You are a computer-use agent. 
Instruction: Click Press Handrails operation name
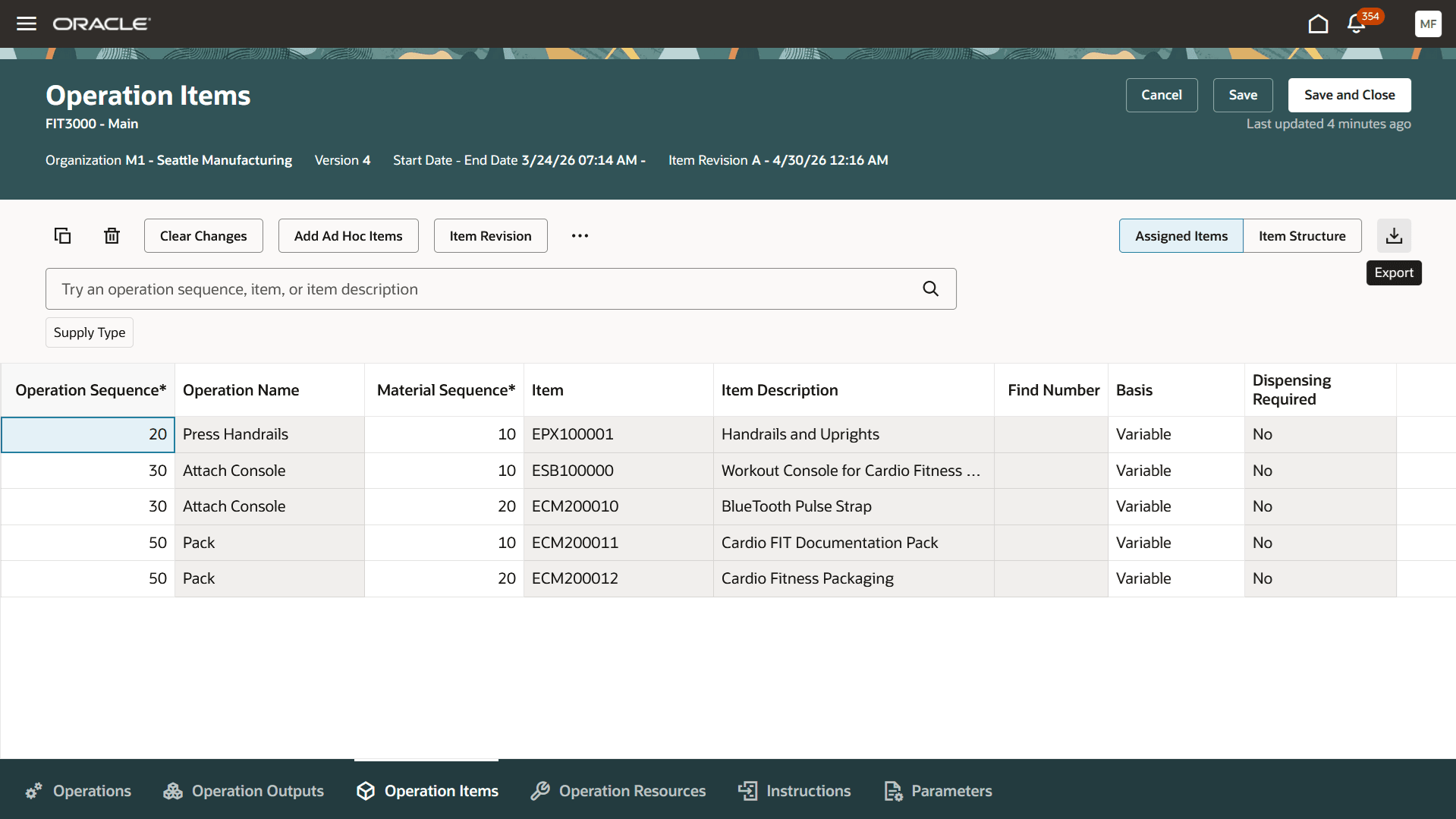coord(270,434)
